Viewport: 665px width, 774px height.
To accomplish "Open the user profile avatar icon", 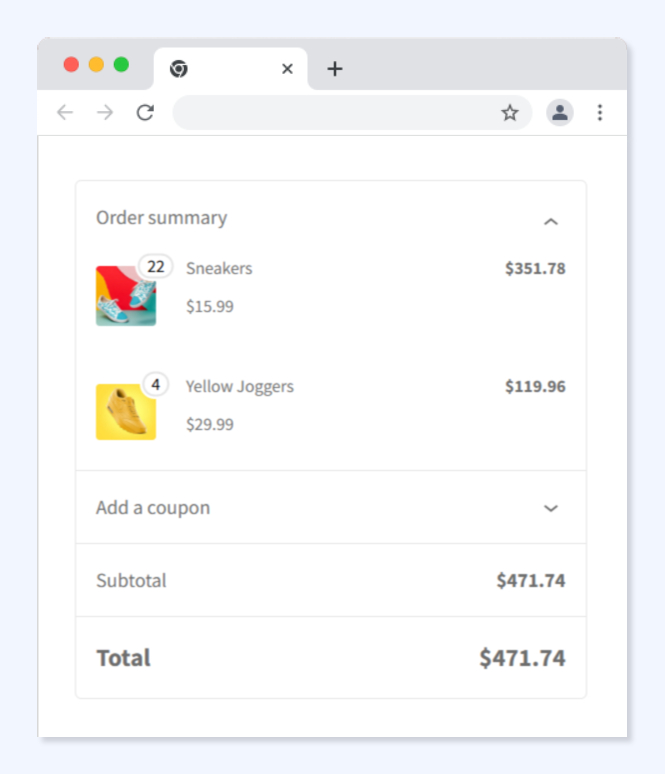I will point(559,113).
